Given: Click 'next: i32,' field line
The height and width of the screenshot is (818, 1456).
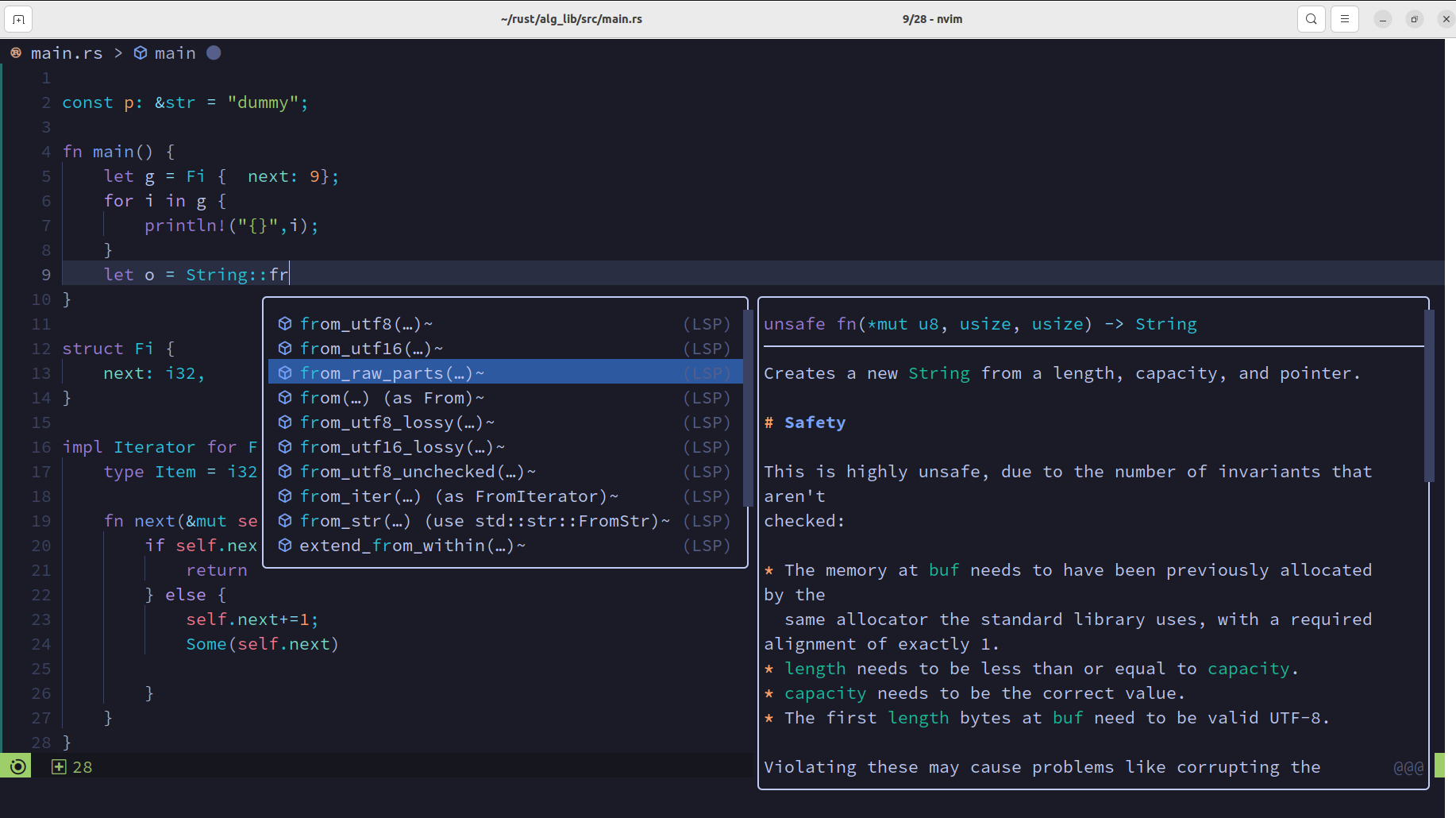Looking at the screenshot, I should (154, 373).
